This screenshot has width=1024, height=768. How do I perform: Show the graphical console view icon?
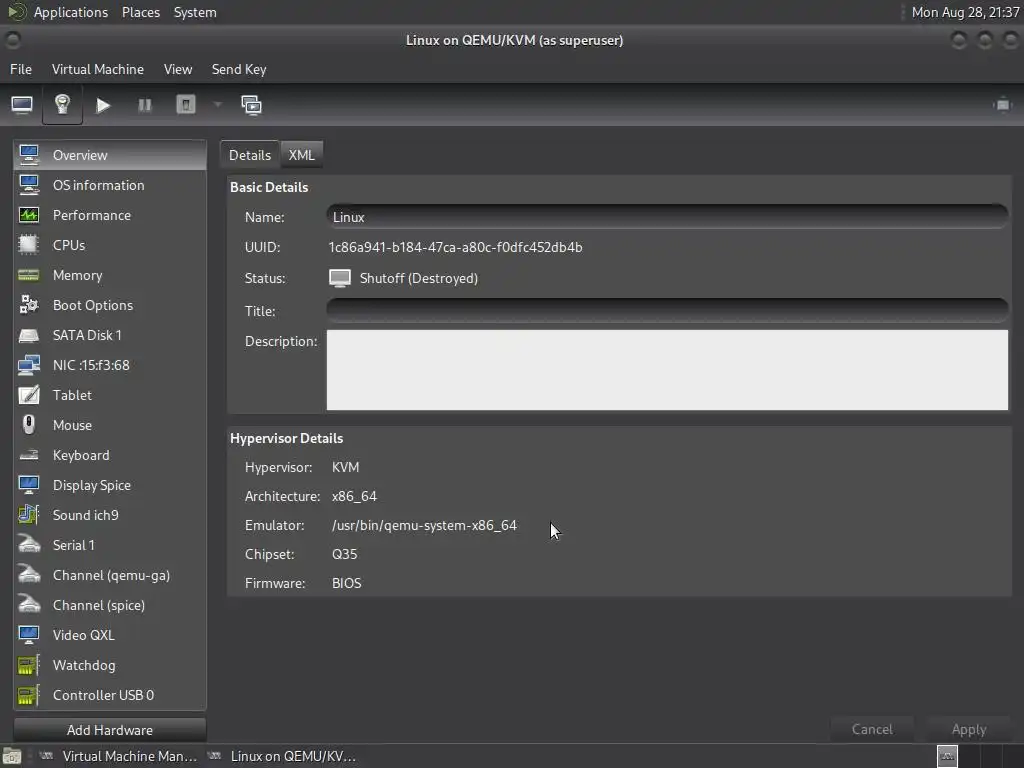click(22, 104)
